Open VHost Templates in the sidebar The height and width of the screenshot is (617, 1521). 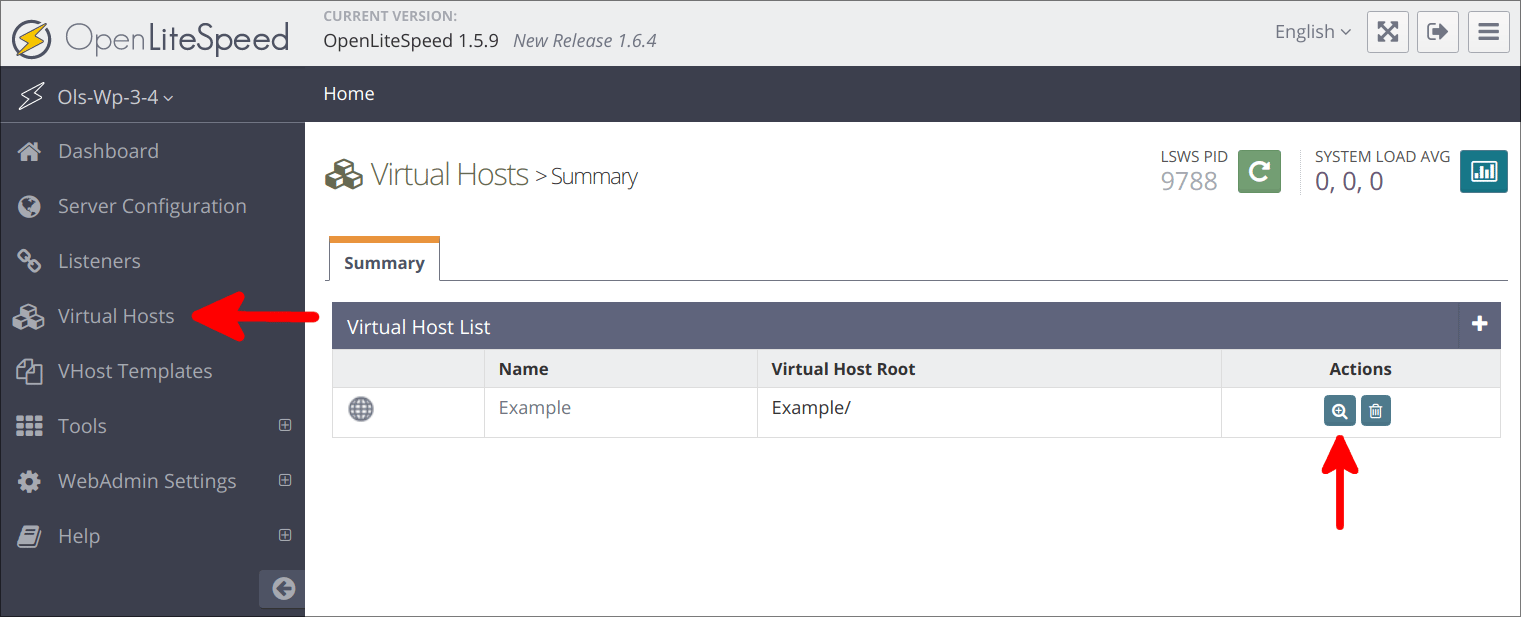pyautogui.click(x=135, y=371)
